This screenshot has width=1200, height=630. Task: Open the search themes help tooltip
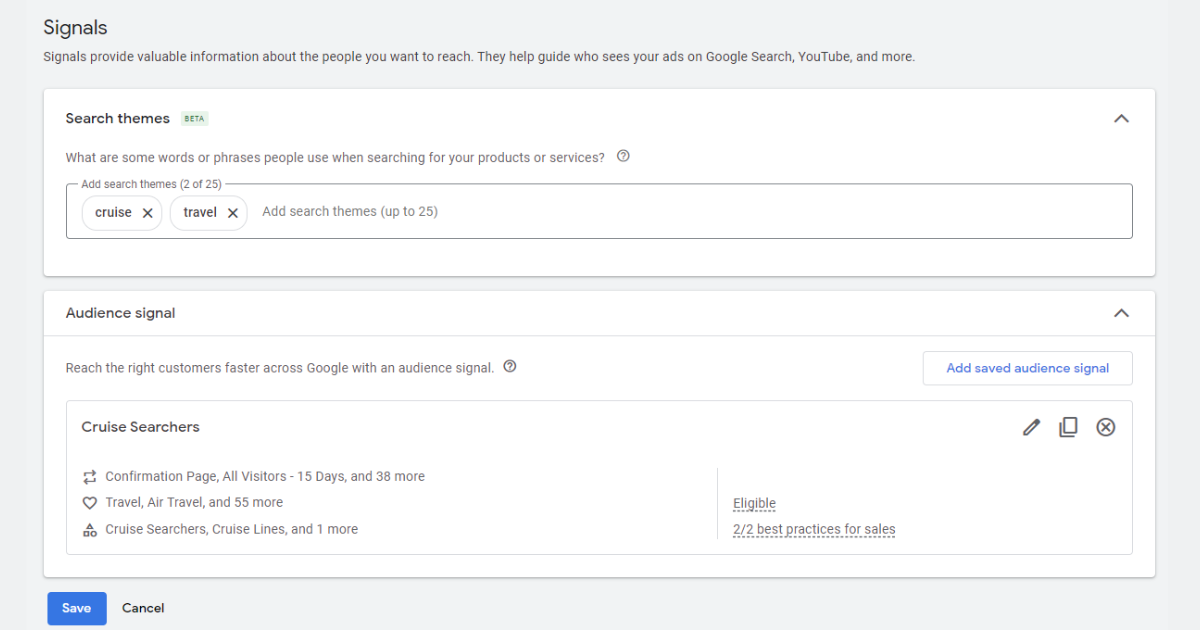click(x=623, y=156)
